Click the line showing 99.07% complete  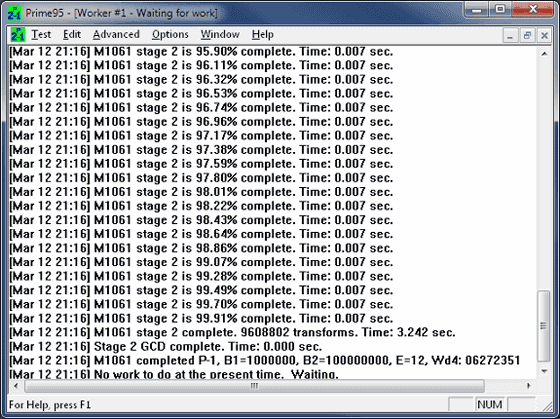[x=201, y=263]
